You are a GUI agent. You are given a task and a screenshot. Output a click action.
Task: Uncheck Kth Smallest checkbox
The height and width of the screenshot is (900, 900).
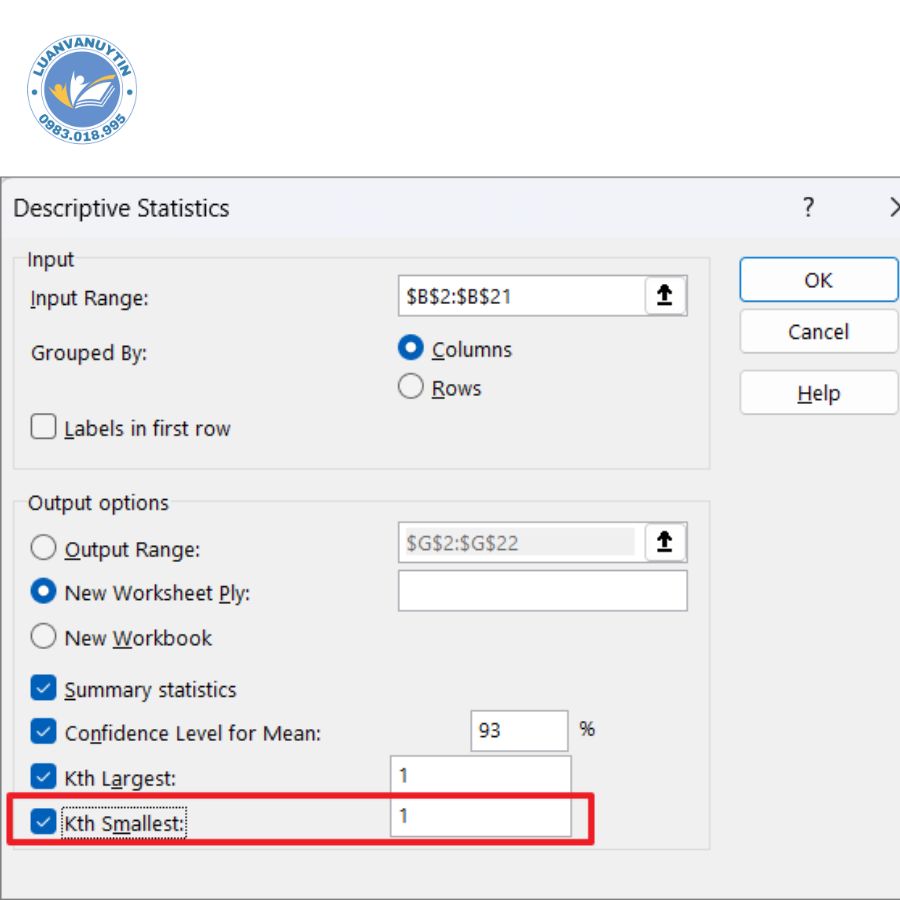44,822
